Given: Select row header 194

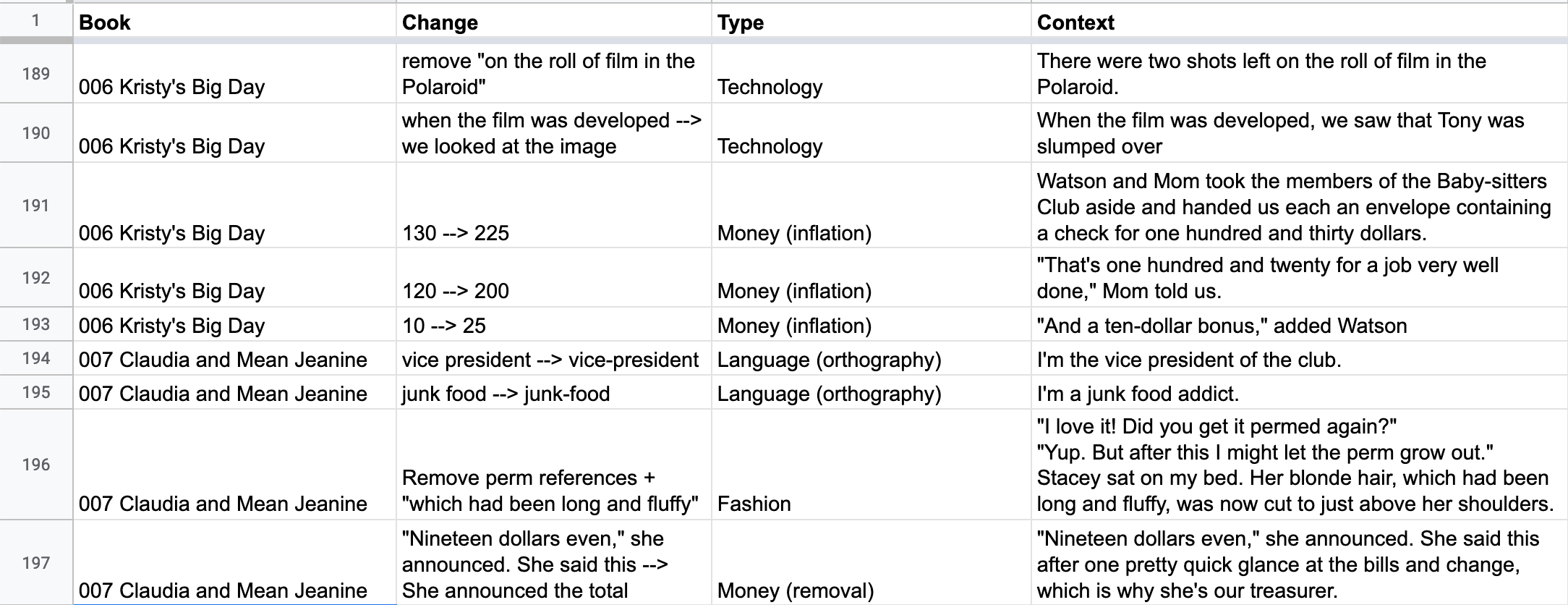Looking at the screenshot, I should click(x=35, y=358).
